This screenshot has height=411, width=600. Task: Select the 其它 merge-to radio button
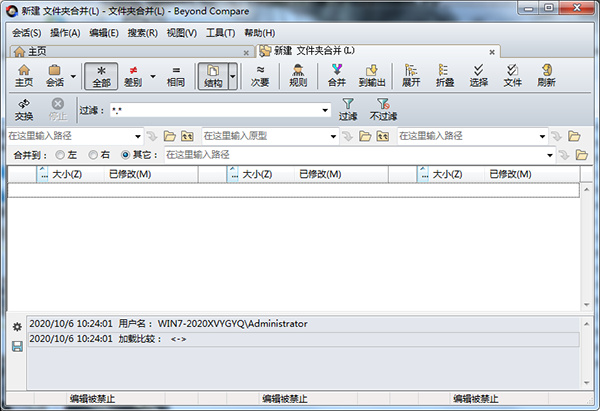126,155
